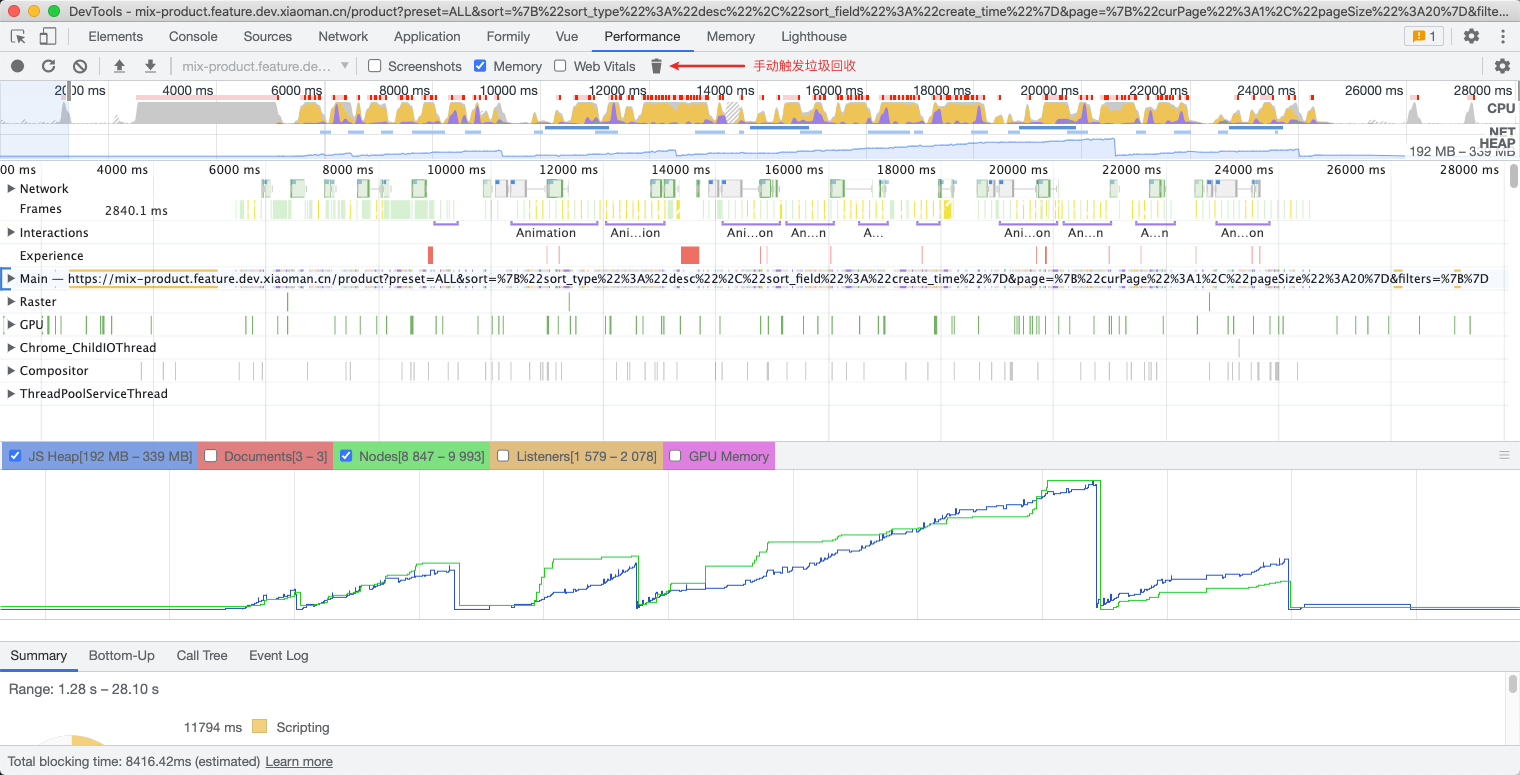Viewport: 1520px width, 775px height.
Task: Open the Application panel
Action: [427, 36]
